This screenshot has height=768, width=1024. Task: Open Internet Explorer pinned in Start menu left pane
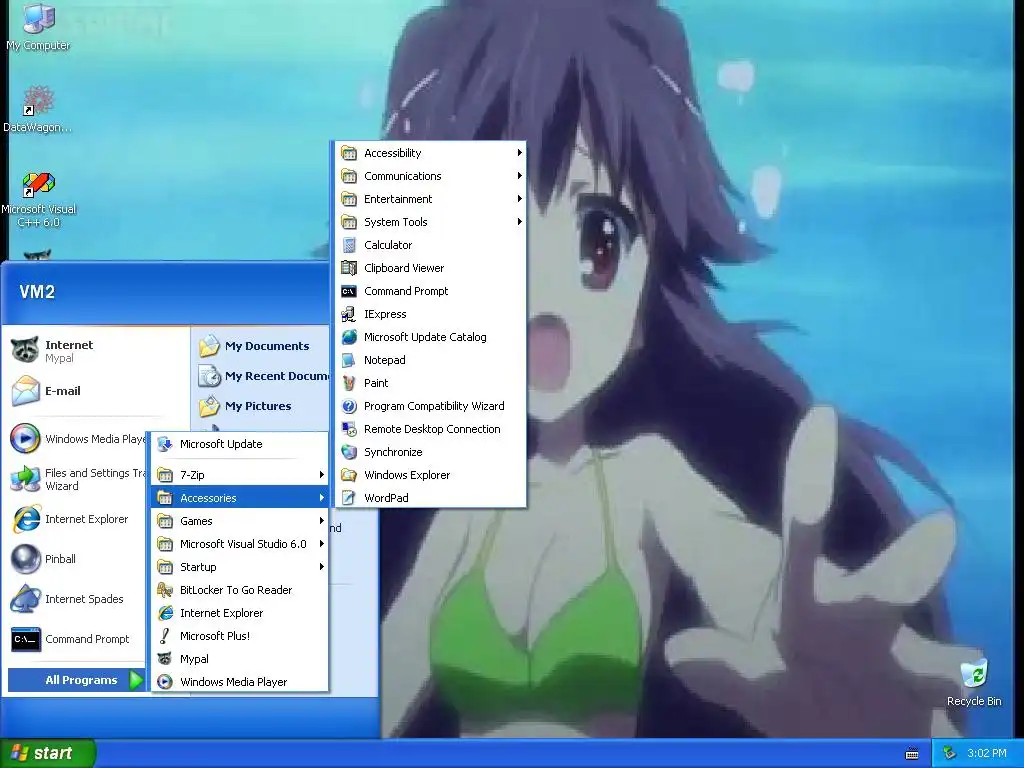[76, 519]
